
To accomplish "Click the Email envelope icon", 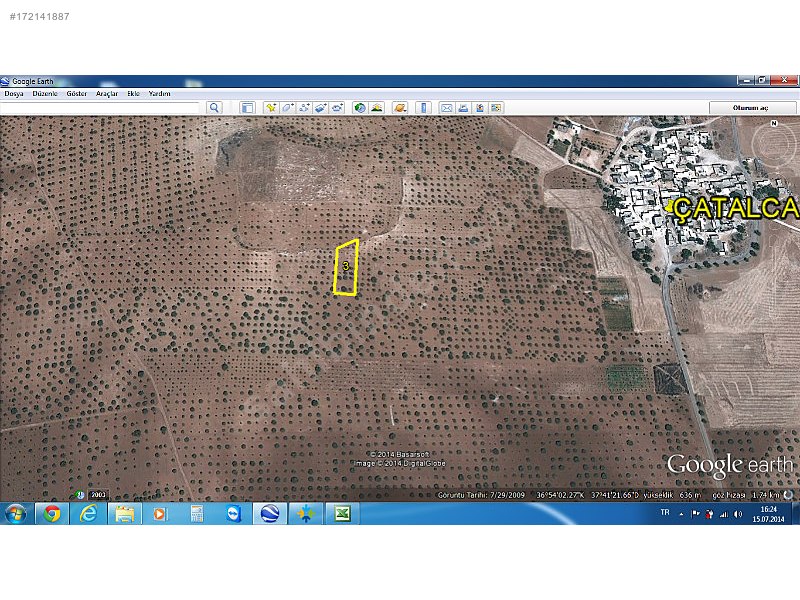I will pos(447,108).
